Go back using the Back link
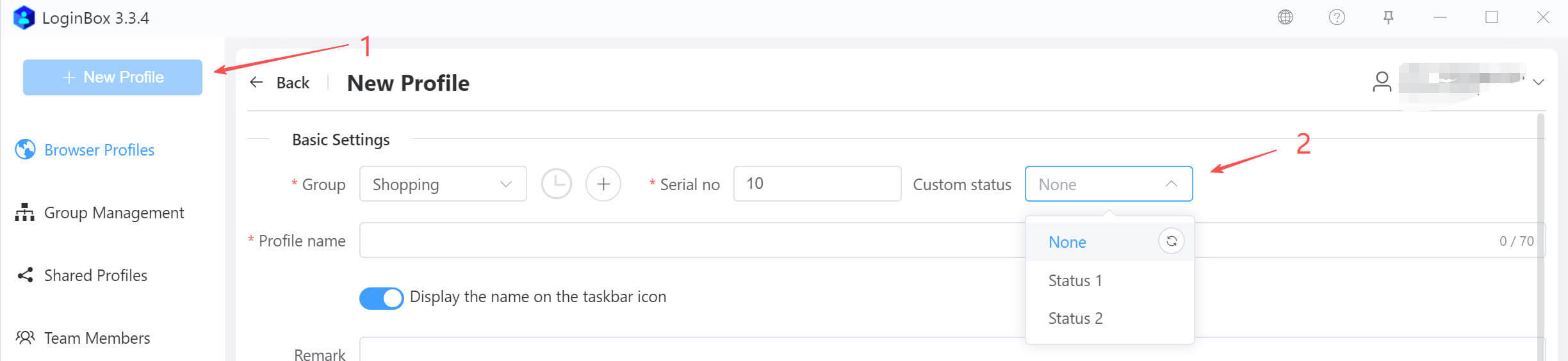This screenshot has width=1568, height=361. coord(280,83)
